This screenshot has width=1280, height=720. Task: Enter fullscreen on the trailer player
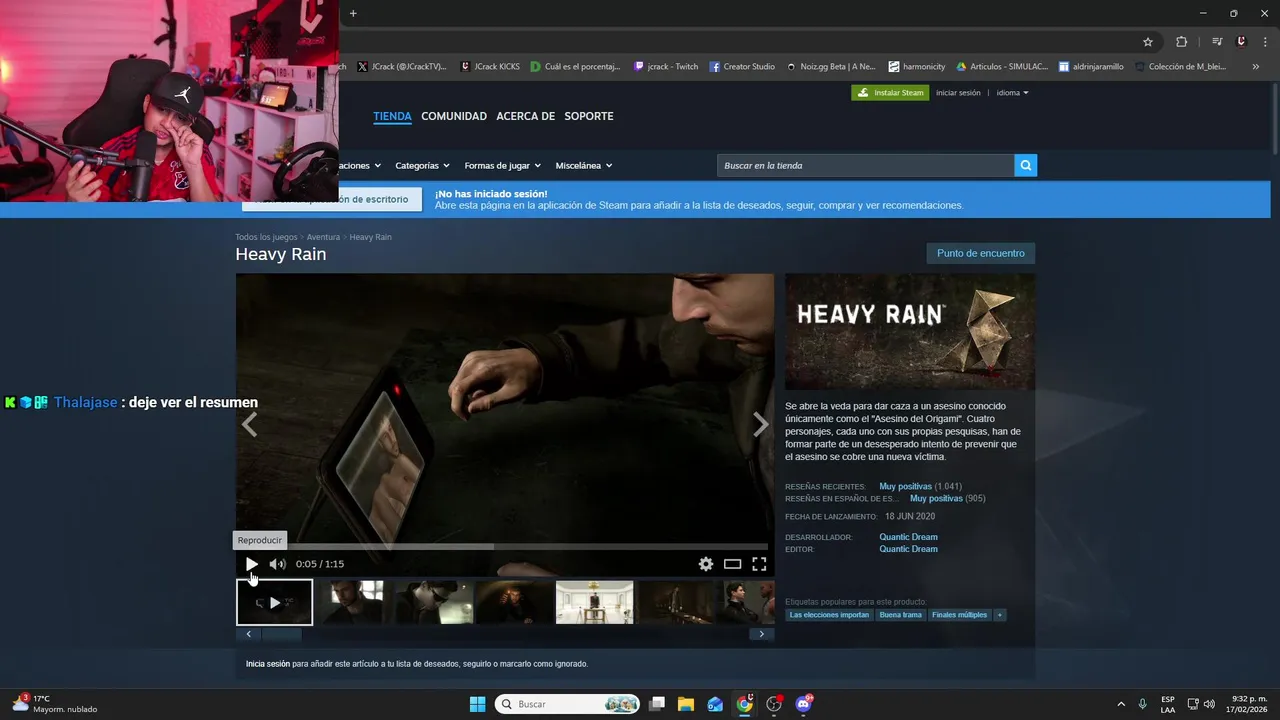[759, 564]
